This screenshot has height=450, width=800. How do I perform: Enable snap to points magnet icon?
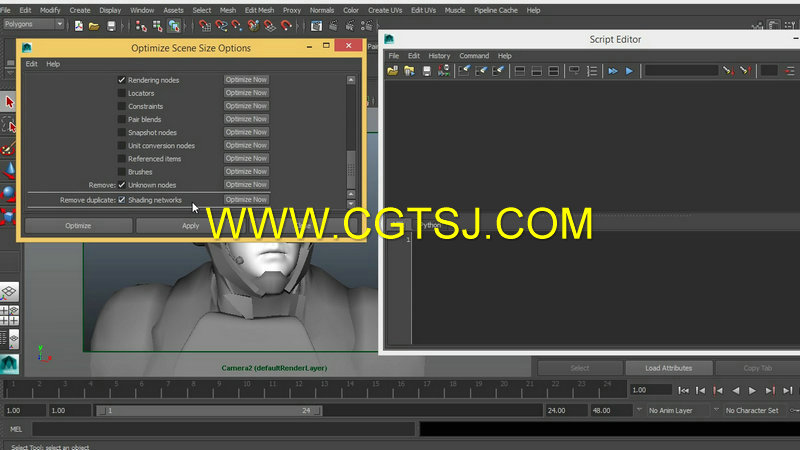(x=237, y=26)
